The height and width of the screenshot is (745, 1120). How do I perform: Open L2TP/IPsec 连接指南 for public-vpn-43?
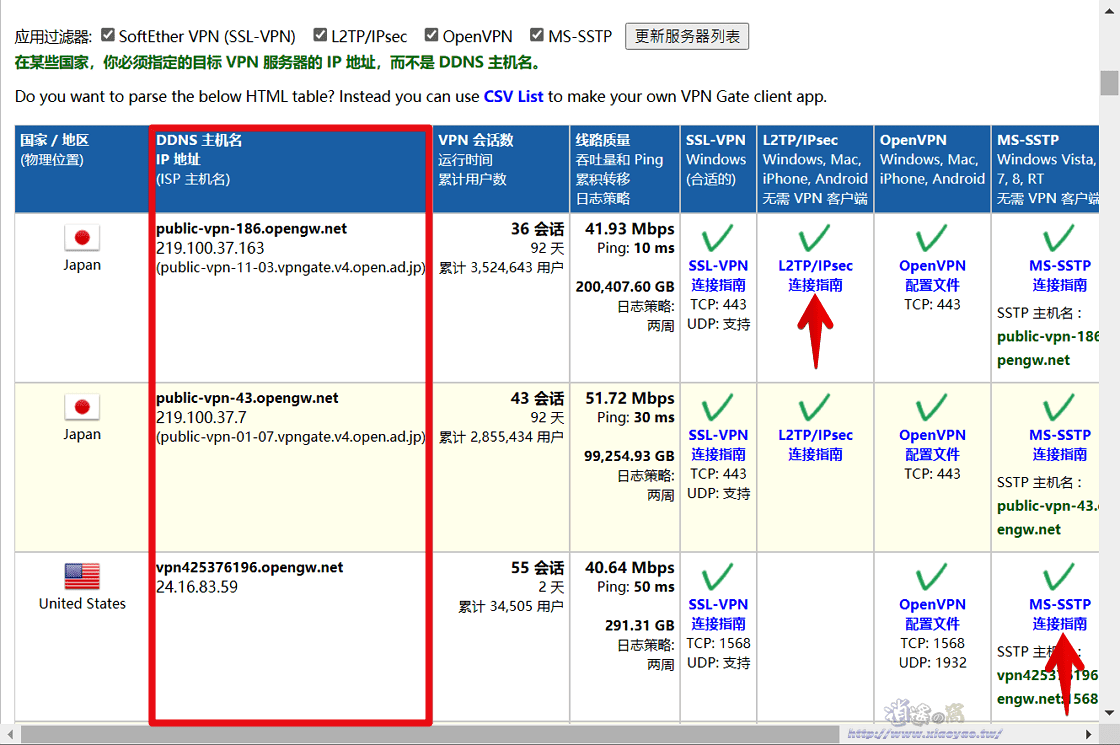815,445
